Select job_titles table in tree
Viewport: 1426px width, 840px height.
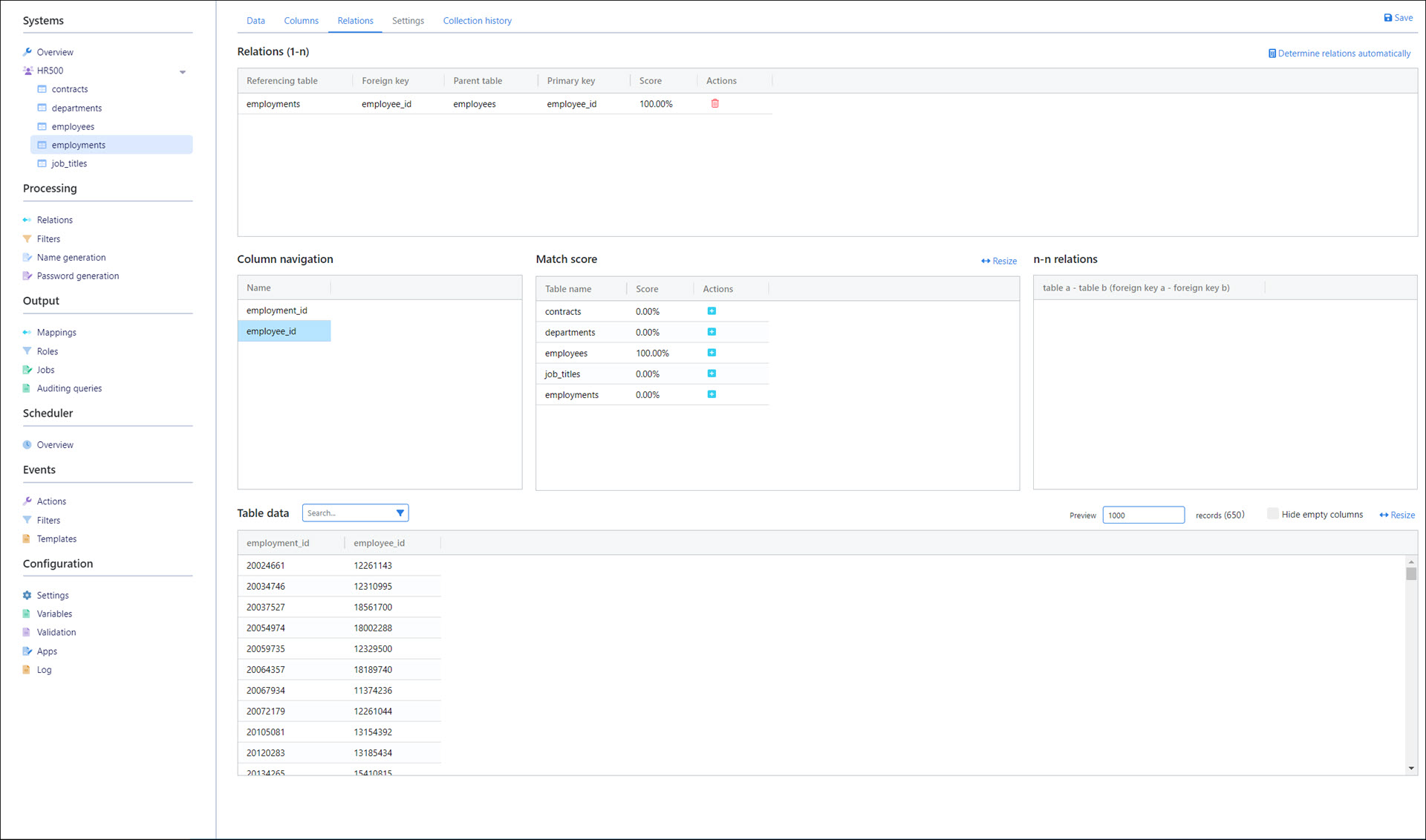tap(69, 164)
